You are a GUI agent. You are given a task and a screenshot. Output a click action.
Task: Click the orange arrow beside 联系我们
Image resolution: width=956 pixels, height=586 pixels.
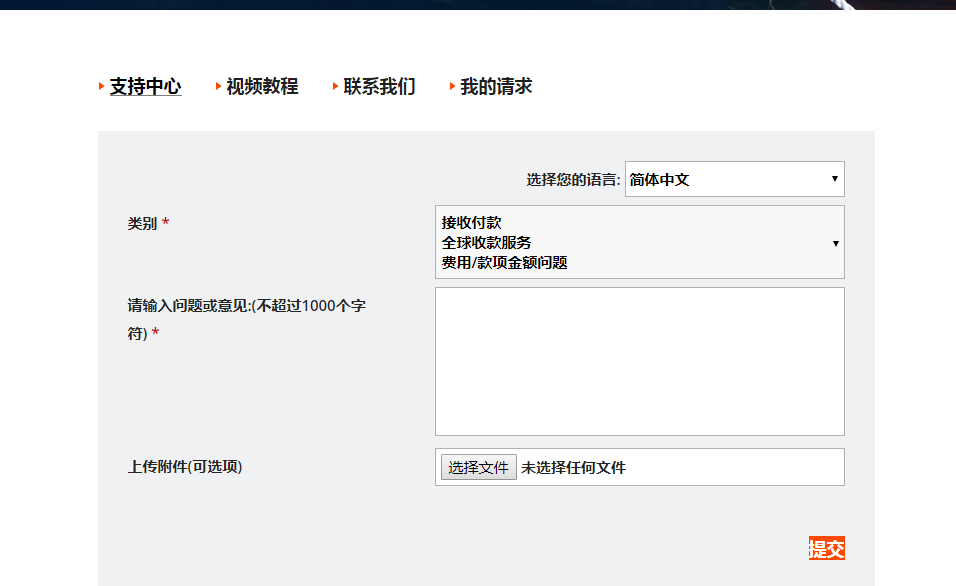click(335, 87)
